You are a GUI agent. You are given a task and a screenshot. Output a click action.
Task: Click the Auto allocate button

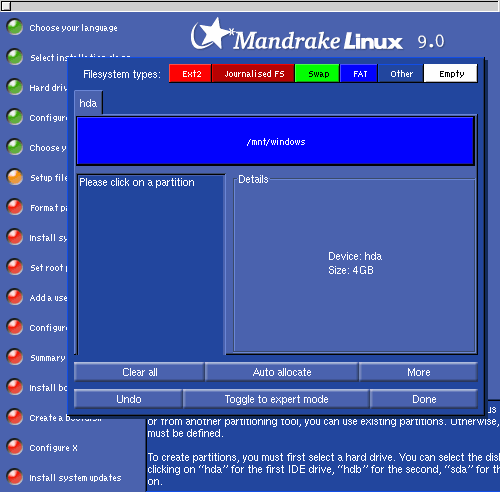click(282, 372)
